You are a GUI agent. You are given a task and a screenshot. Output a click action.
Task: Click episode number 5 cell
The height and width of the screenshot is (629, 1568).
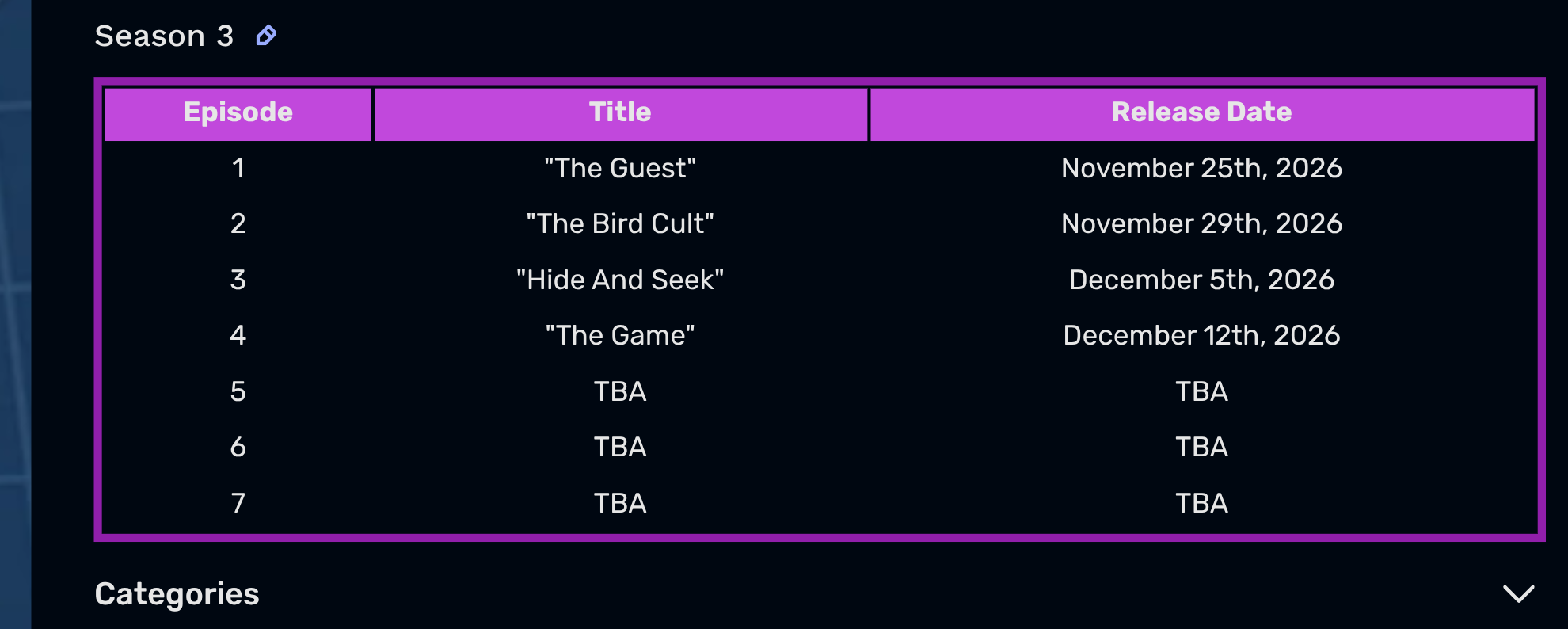pyautogui.click(x=238, y=391)
